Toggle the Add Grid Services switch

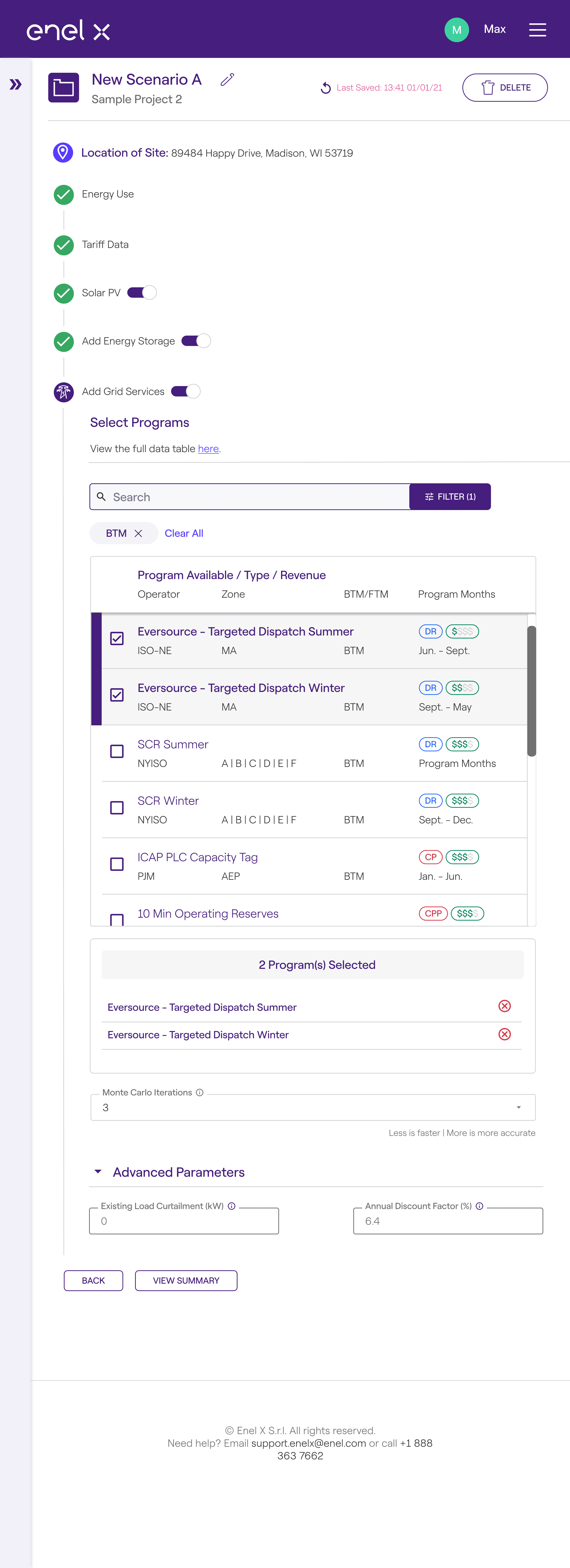[186, 392]
